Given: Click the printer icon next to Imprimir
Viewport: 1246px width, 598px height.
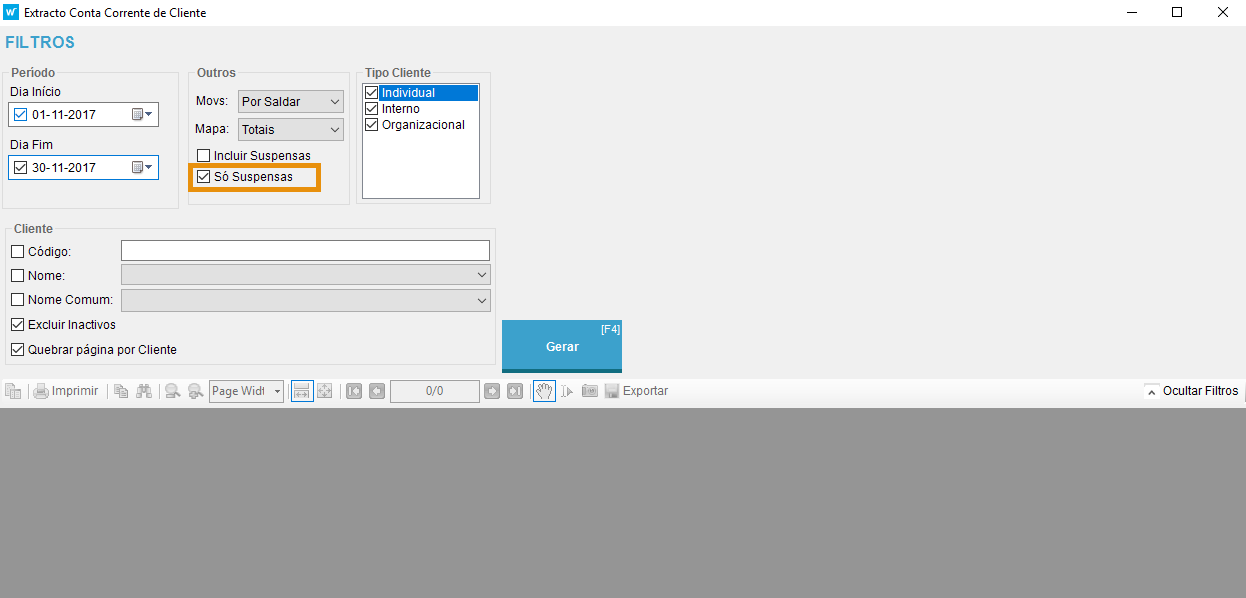Looking at the screenshot, I should (41, 391).
